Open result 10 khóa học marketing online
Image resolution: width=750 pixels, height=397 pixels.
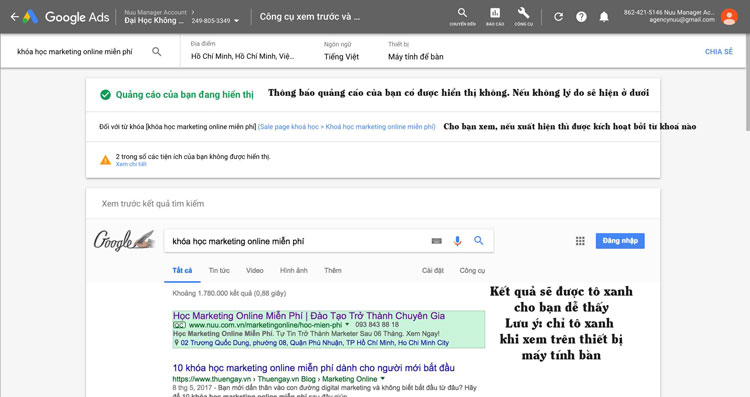[313, 368]
